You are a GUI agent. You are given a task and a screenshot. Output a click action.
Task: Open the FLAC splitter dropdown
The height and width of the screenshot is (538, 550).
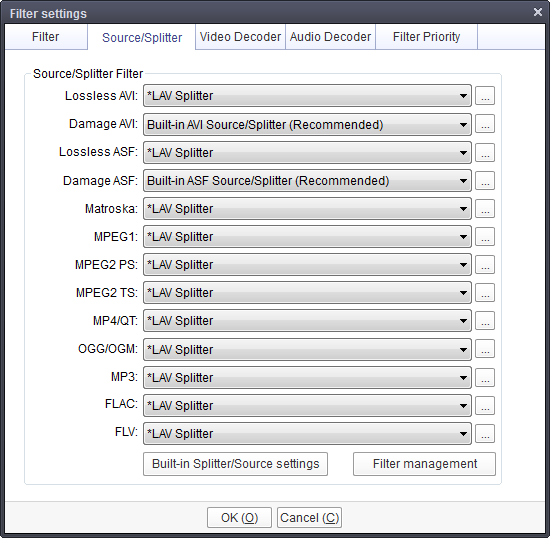click(307, 406)
